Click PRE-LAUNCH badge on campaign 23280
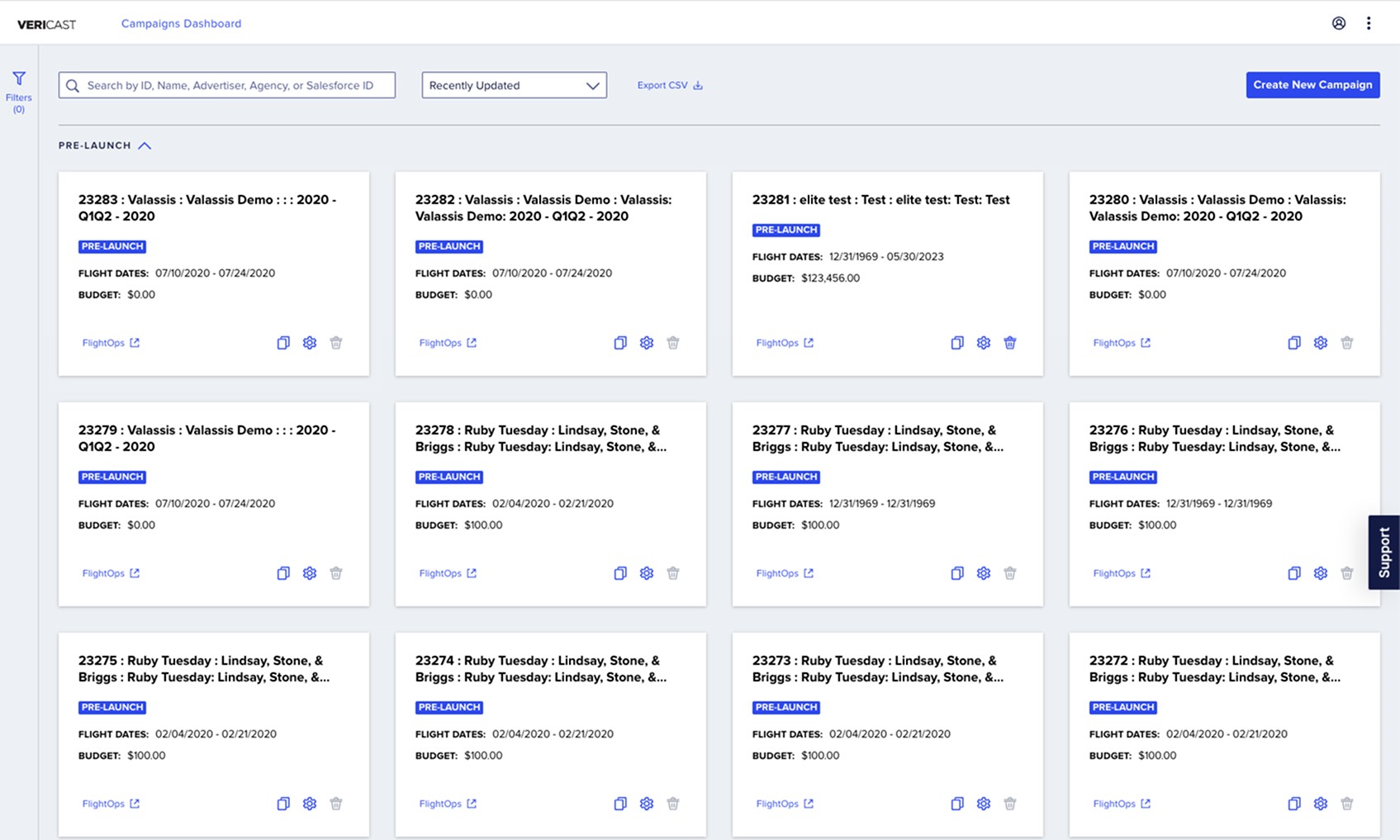 pos(1123,246)
